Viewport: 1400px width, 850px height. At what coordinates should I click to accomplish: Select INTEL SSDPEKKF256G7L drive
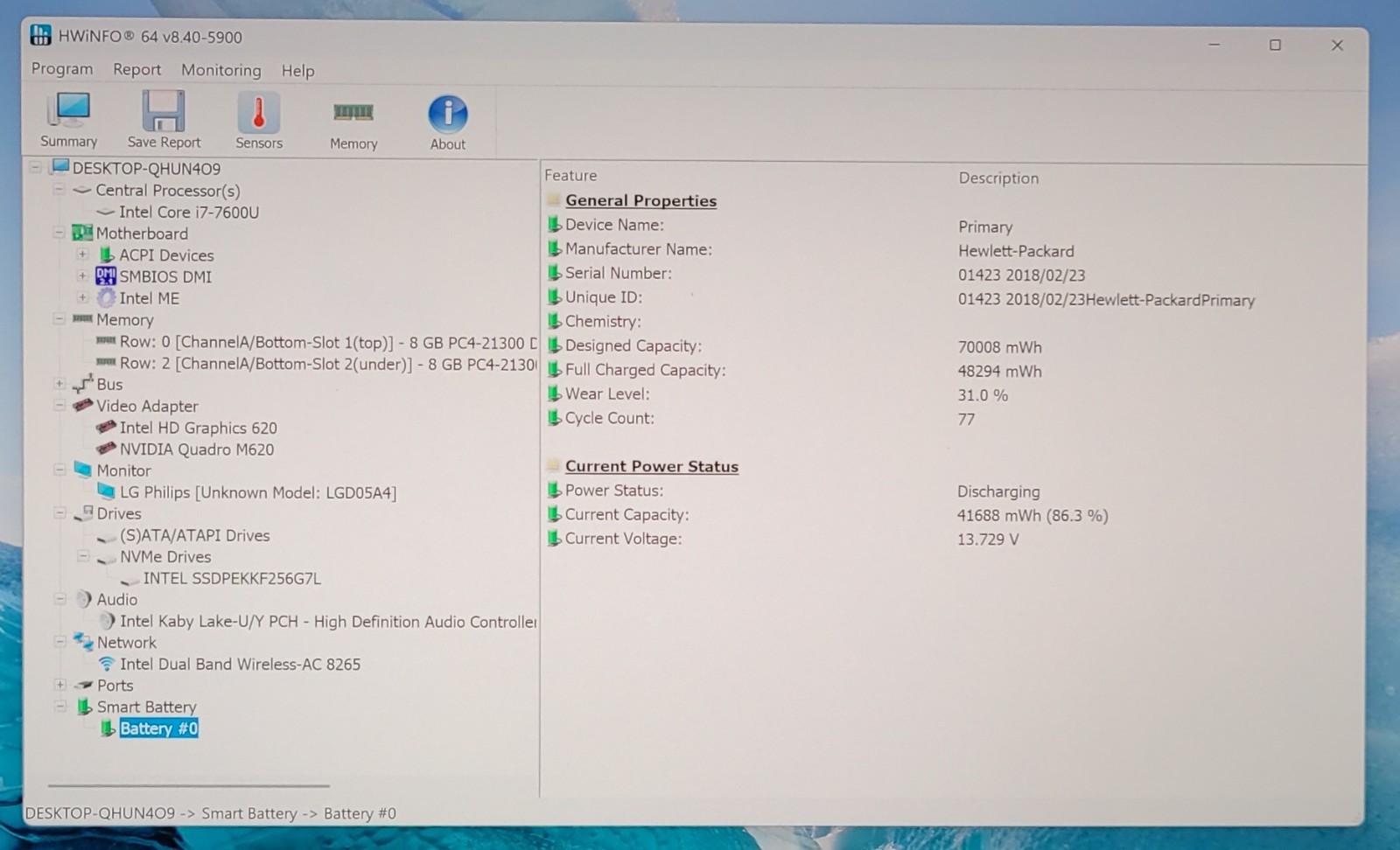(232, 578)
